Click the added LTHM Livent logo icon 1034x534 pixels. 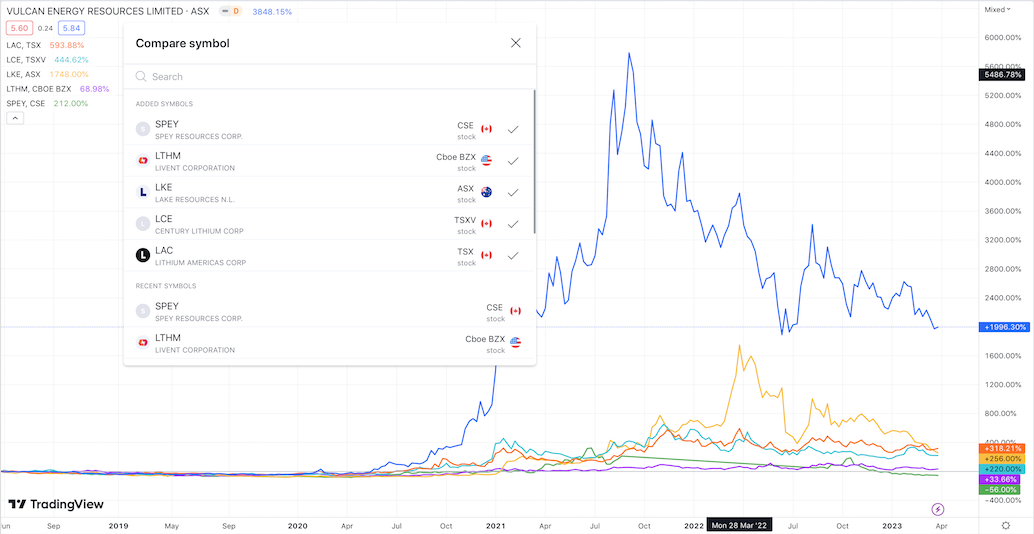[143, 160]
